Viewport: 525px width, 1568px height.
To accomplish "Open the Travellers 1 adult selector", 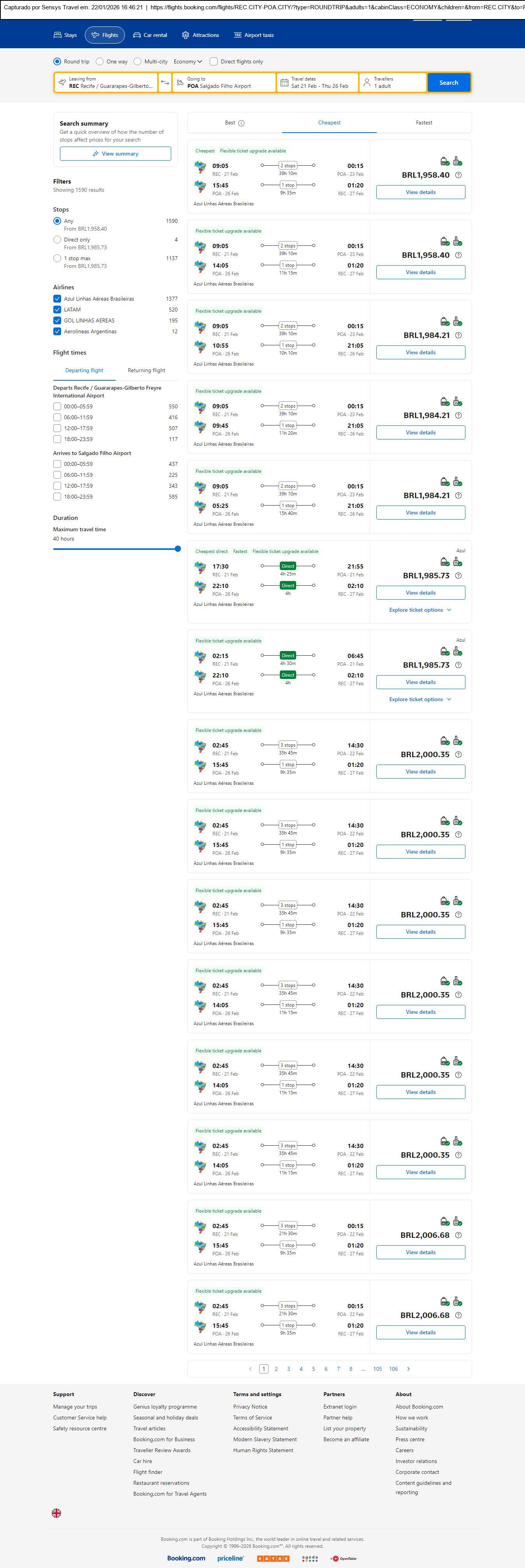I will (393, 83).
